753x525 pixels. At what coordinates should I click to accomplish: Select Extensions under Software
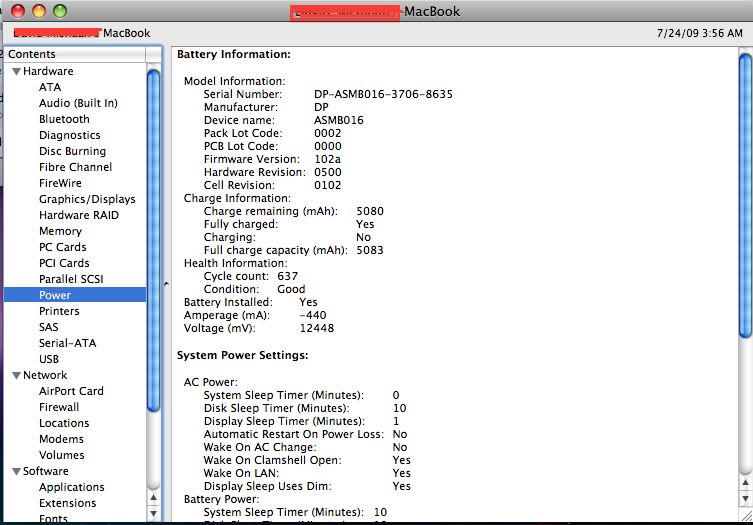(x=68, y=503)
